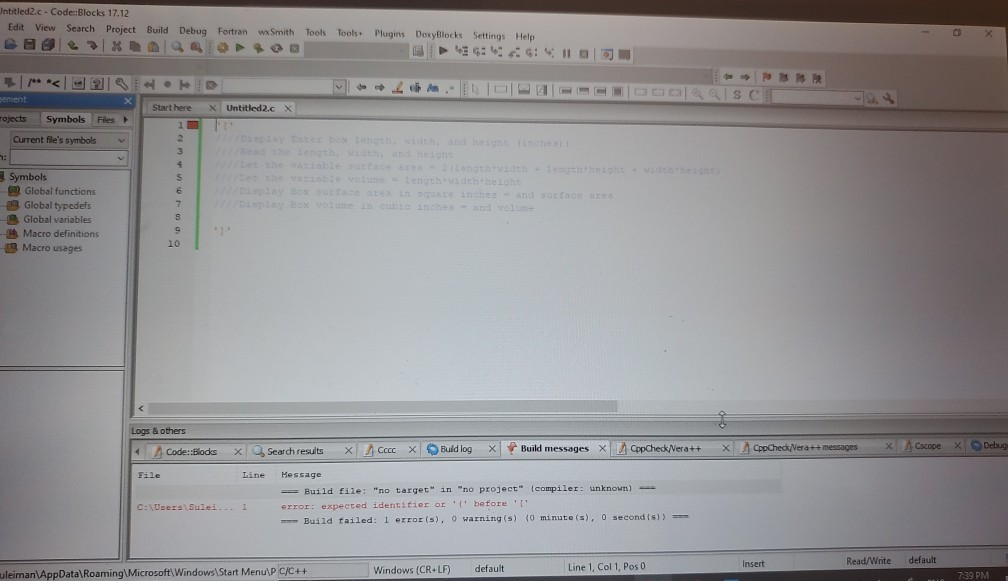This screenshot has height=581, width=1008.
Task: Toggle Insert mode in the status bar
Action: point(753,563)
